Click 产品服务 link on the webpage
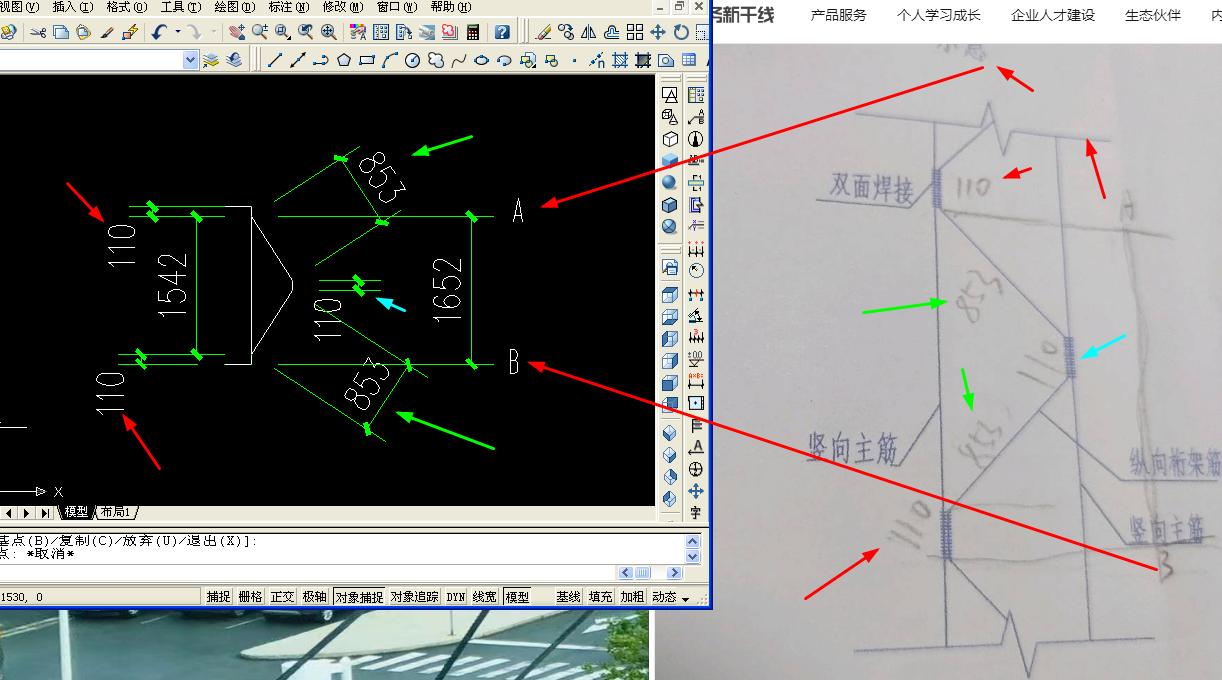This screenshot has width=1222, height=680. (838, 15)
